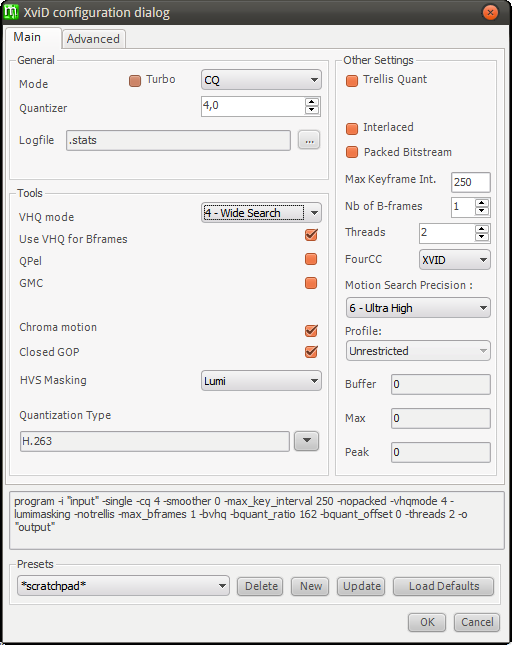This screenshot has width=512, height=645.
Task: Enable Trellis Quant checkbox
Action: (x=352, y=81)
